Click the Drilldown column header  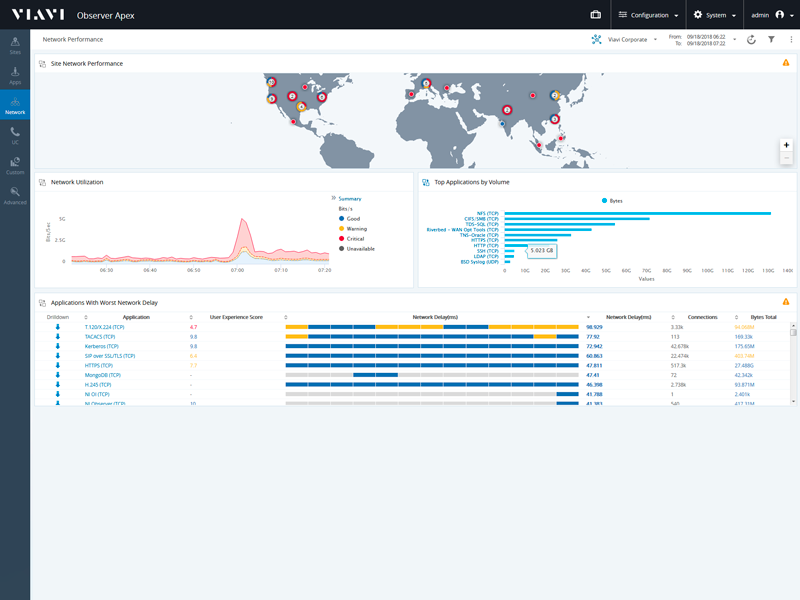click(x=58, y=317)
